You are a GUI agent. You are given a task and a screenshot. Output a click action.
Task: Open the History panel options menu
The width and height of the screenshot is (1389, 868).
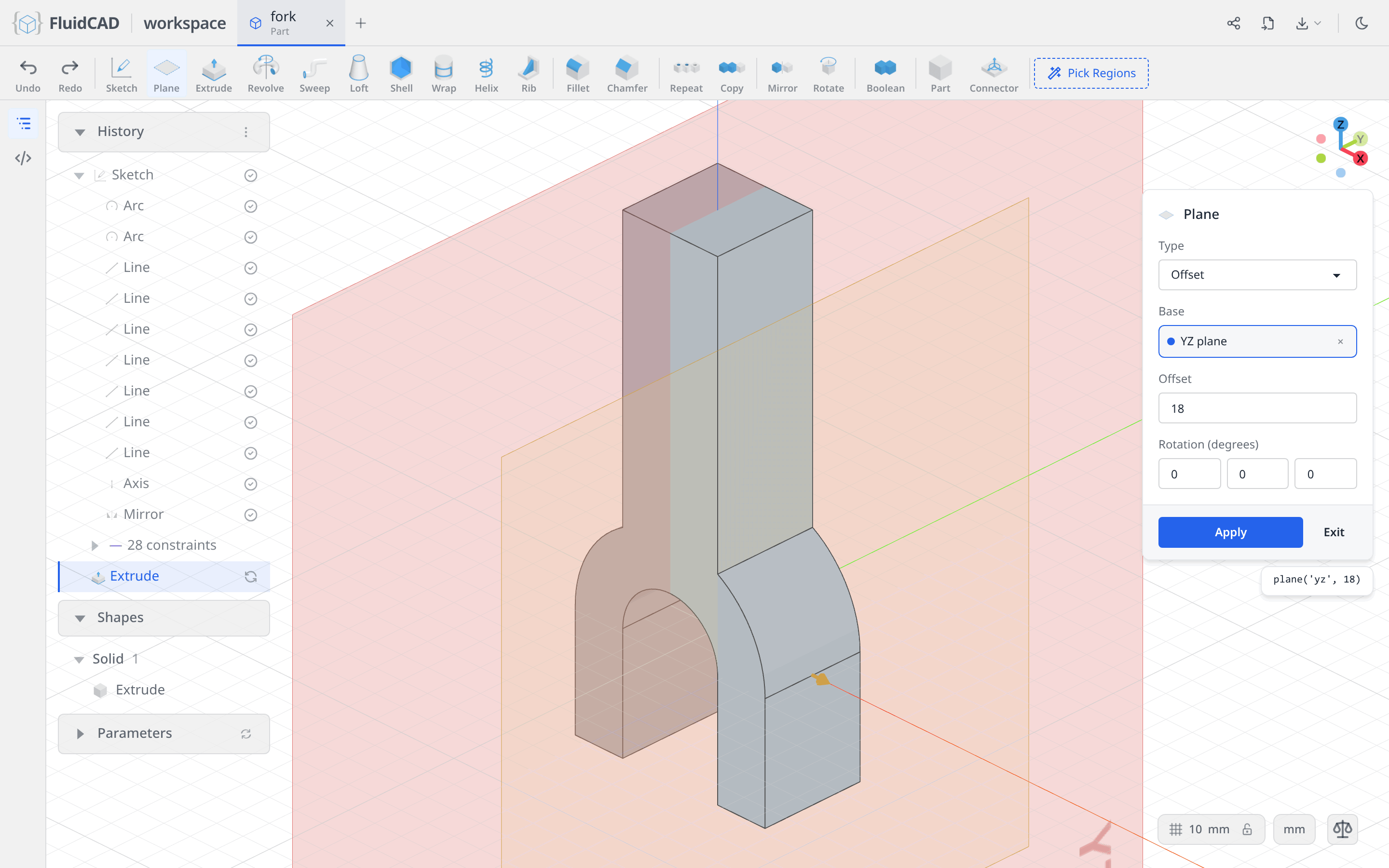(x=245, y=132)
